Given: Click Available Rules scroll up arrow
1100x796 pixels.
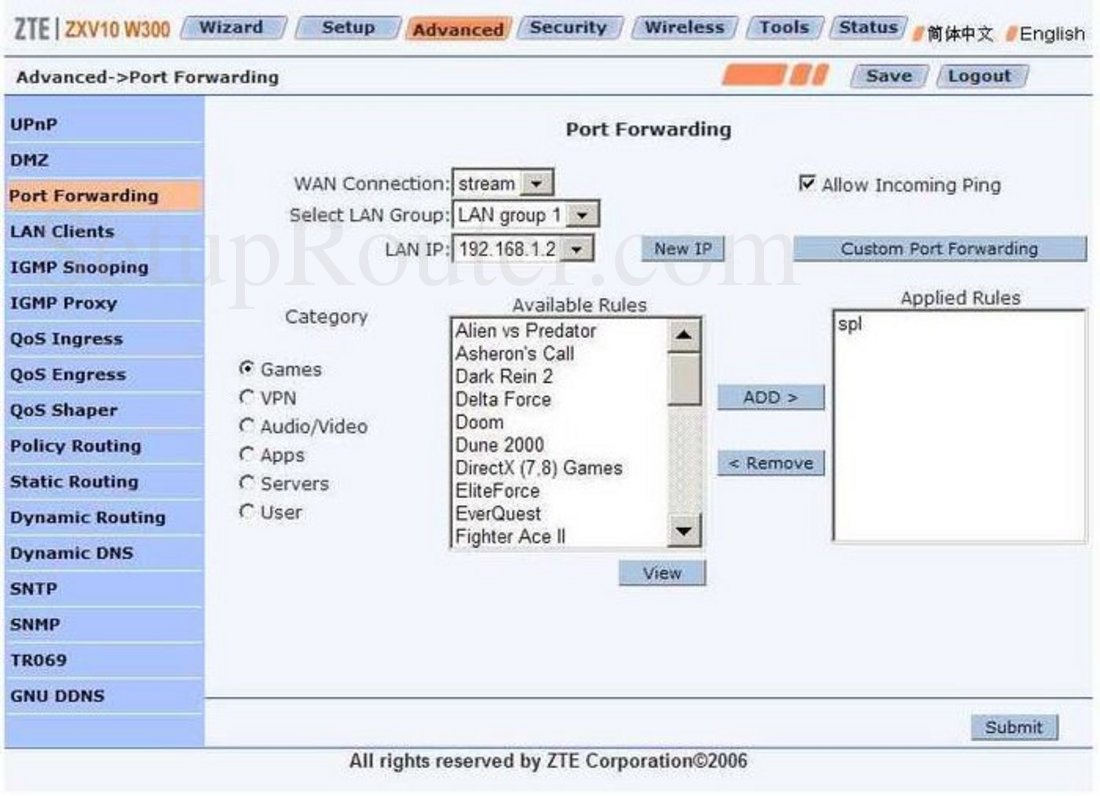Looking at the screenshot, I should (684, 336).
